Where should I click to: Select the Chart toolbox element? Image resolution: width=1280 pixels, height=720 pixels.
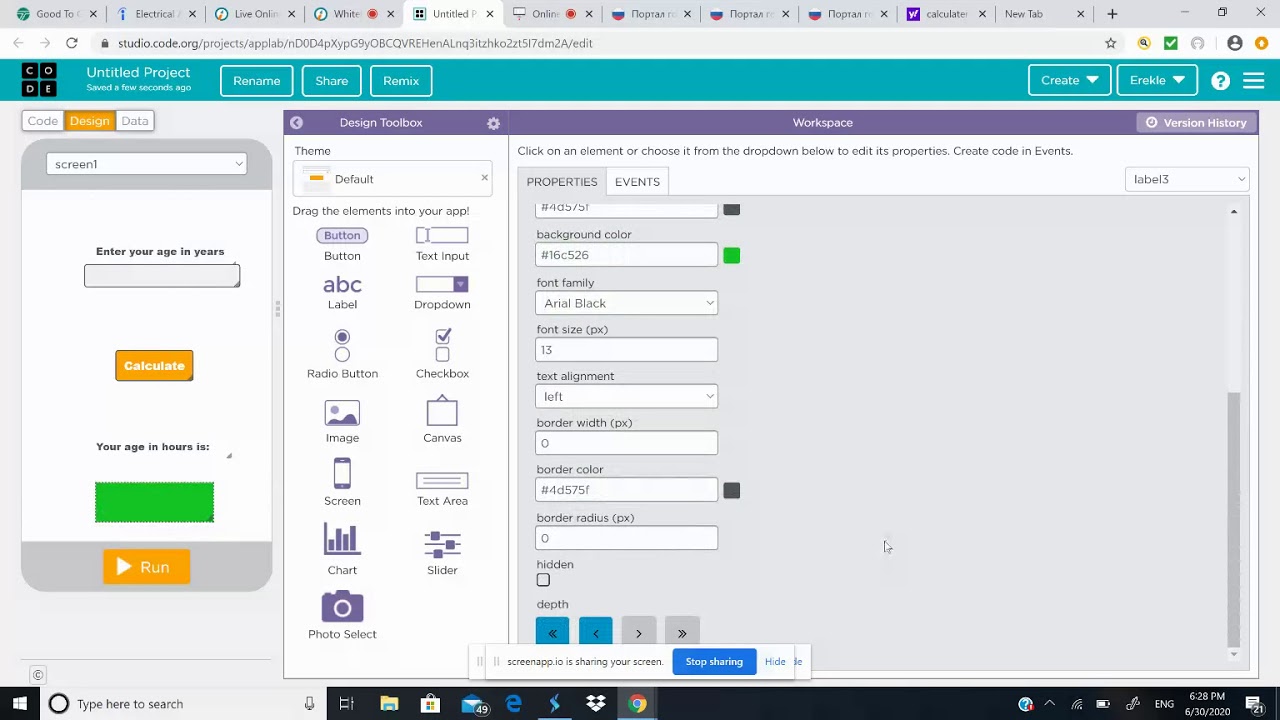pos(342,550)
